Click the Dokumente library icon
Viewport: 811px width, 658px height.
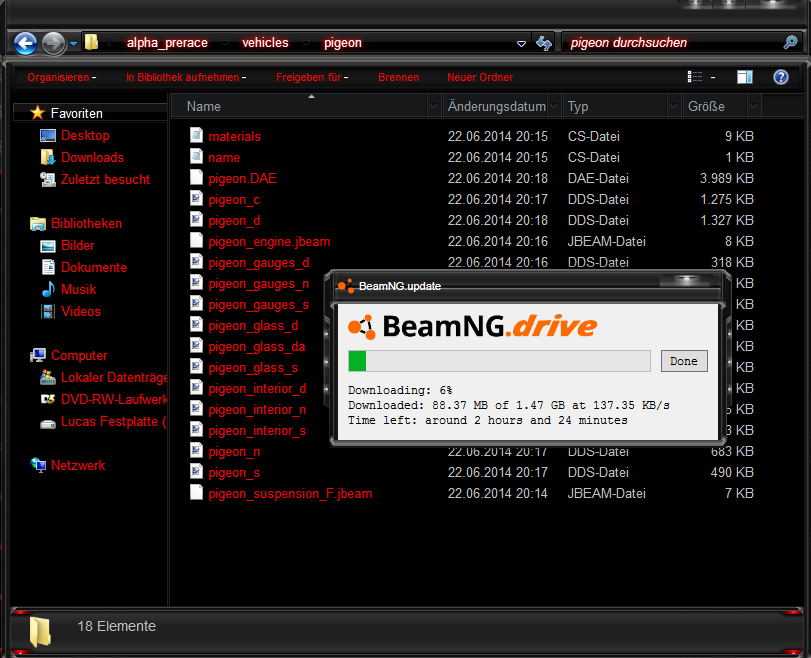pos(48,267)
